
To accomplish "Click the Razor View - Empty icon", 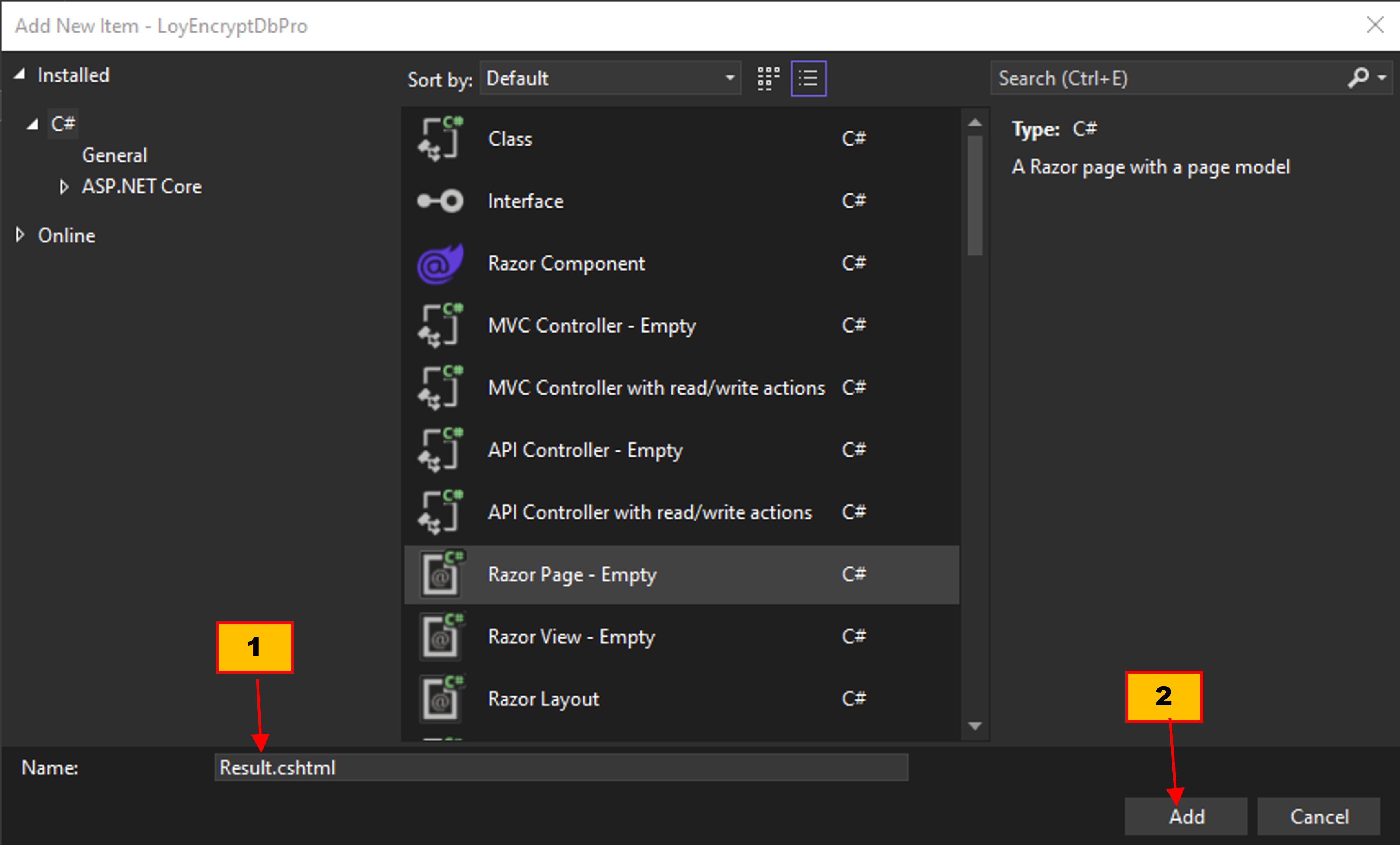I will click(440, 637).
